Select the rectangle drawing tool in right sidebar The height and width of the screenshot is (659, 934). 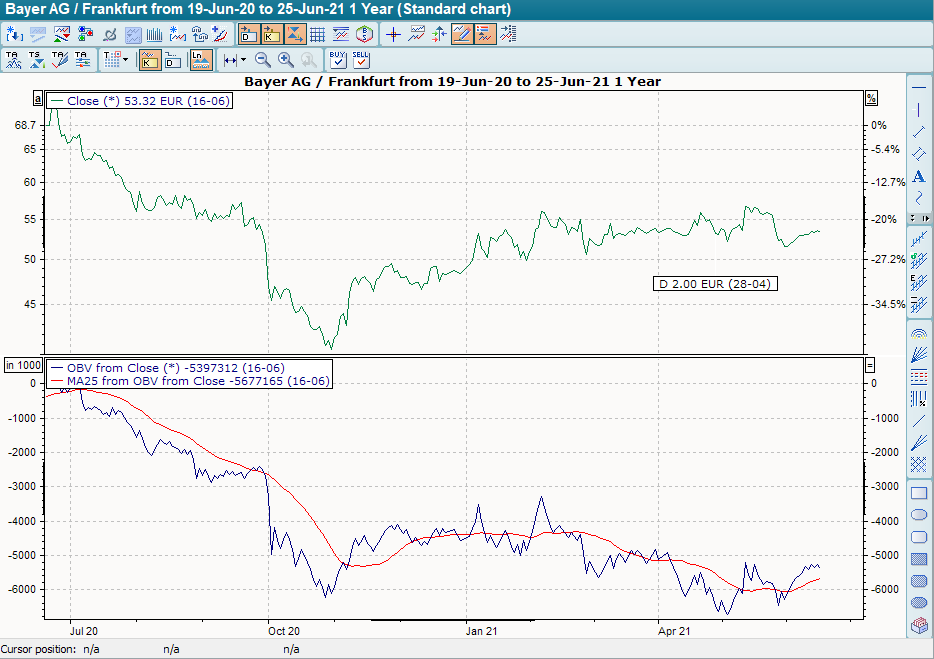(919, 492)
